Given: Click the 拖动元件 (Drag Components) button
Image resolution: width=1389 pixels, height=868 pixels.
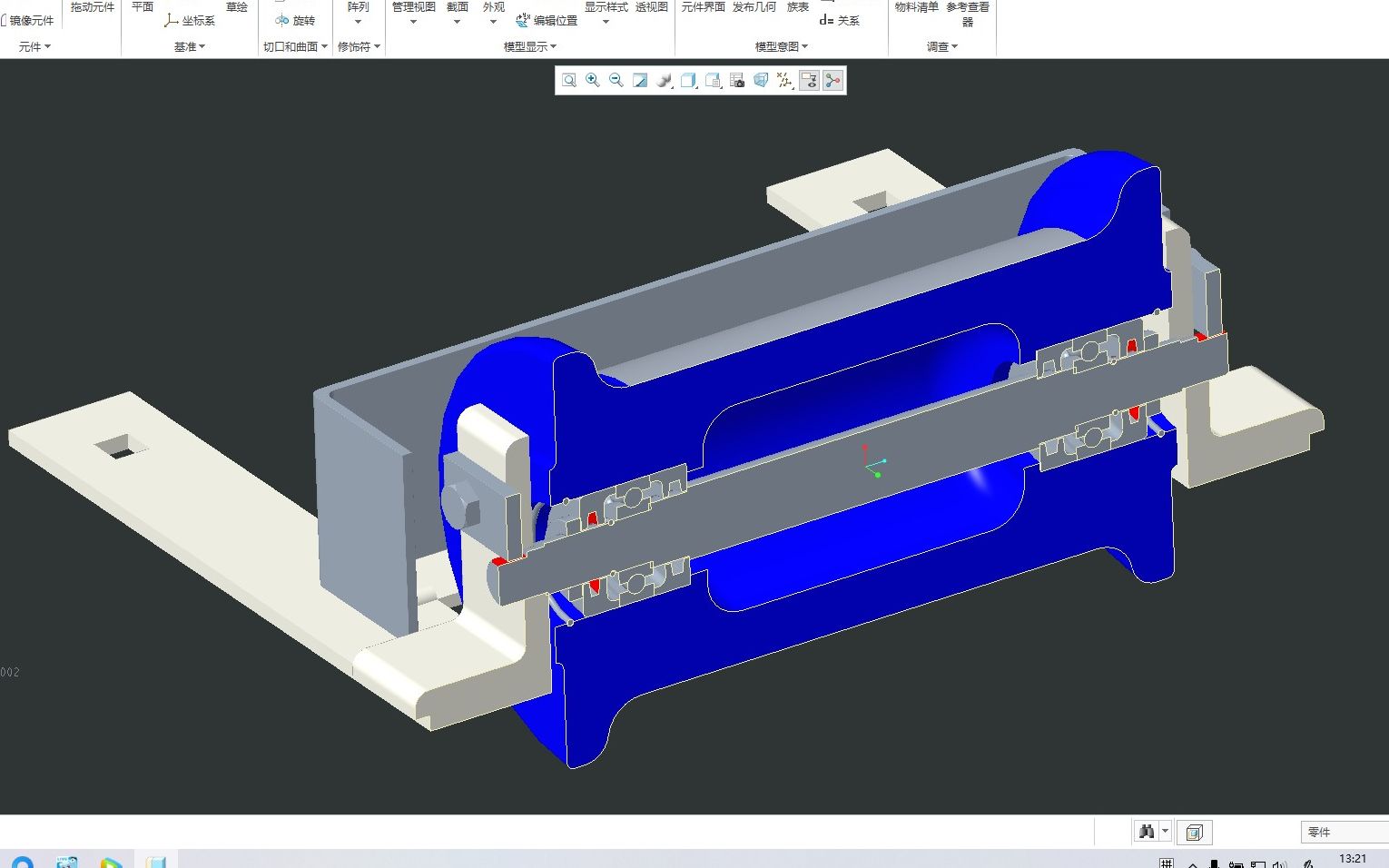Looking at the screenshot, I should point(93,7).
